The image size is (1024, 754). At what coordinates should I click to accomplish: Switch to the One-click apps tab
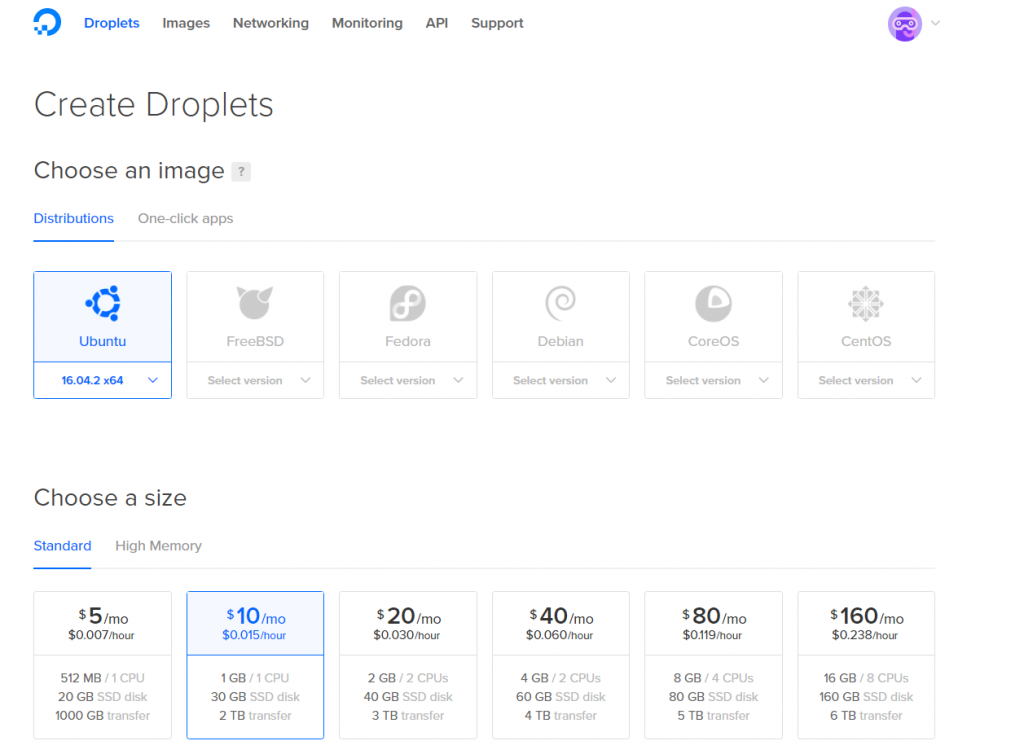coord(185,219)
